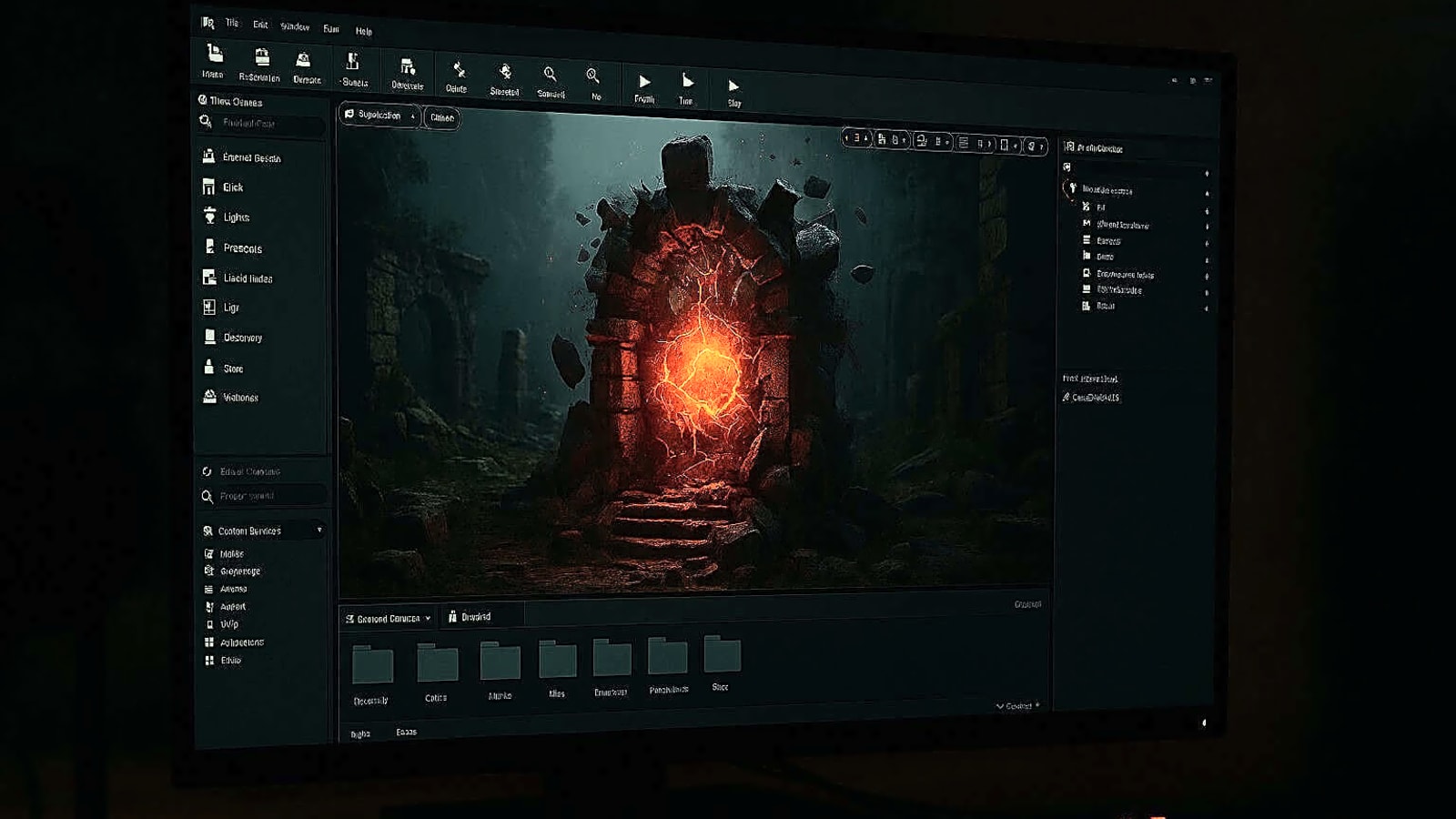The image size is (1456, 819).
Task: Click the list-lines icon in viewport toolbar
Action: pyautogui.click(x=963, y=143)
